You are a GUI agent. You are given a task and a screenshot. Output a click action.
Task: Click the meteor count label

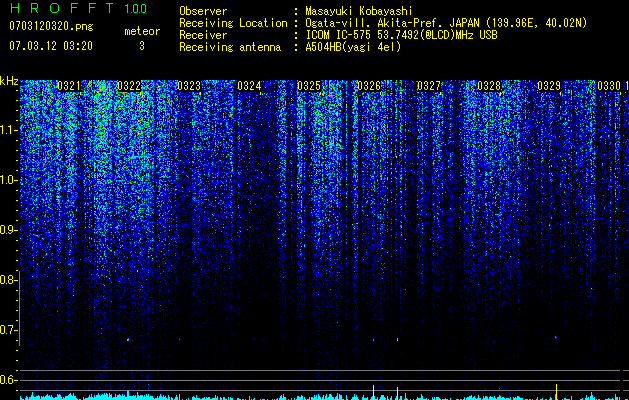142,31
